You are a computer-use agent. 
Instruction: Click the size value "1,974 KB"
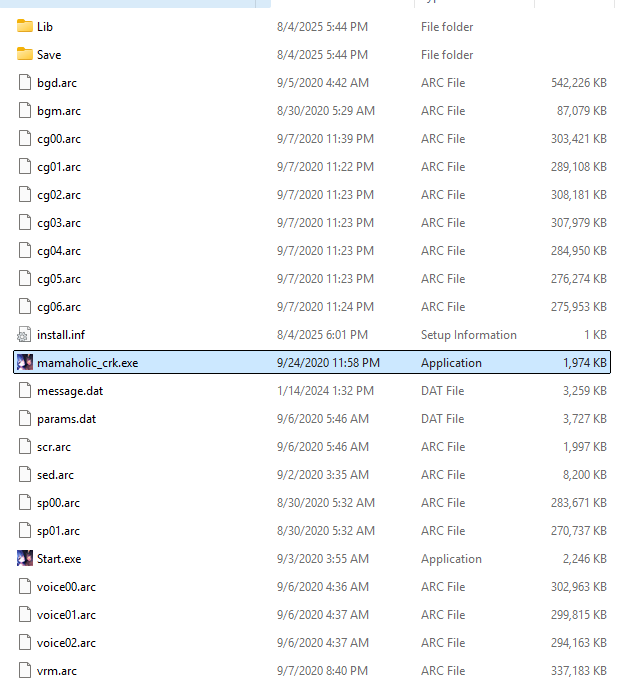point(585,363)
